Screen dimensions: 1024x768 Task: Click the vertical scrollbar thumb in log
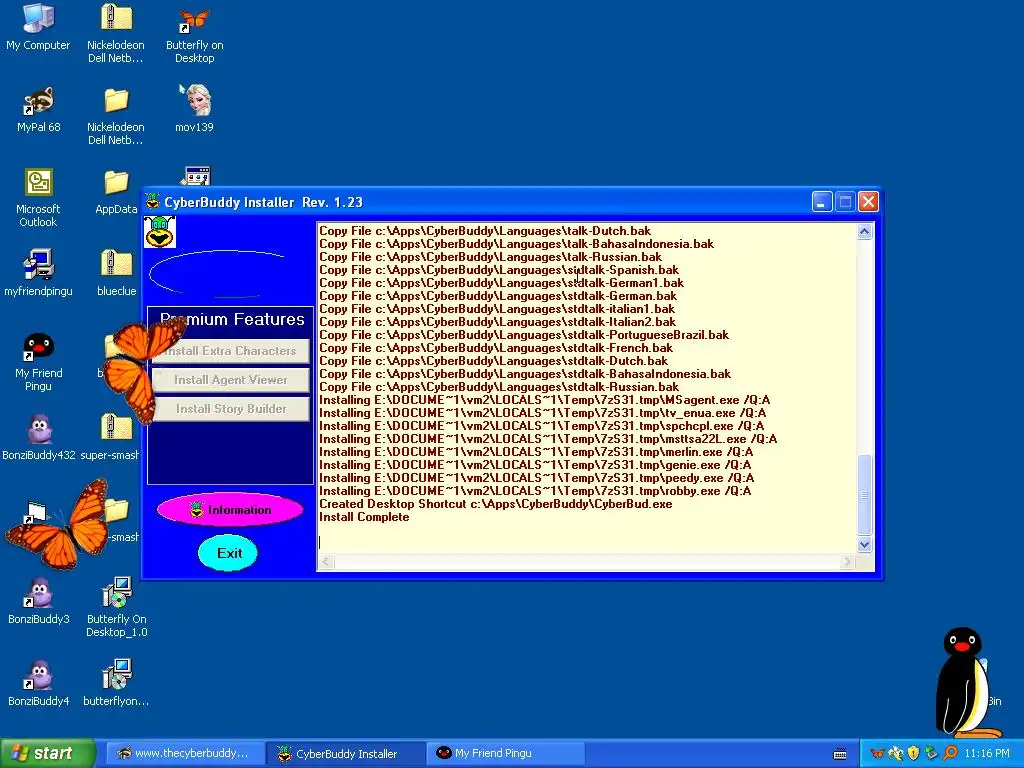[865, 495]
